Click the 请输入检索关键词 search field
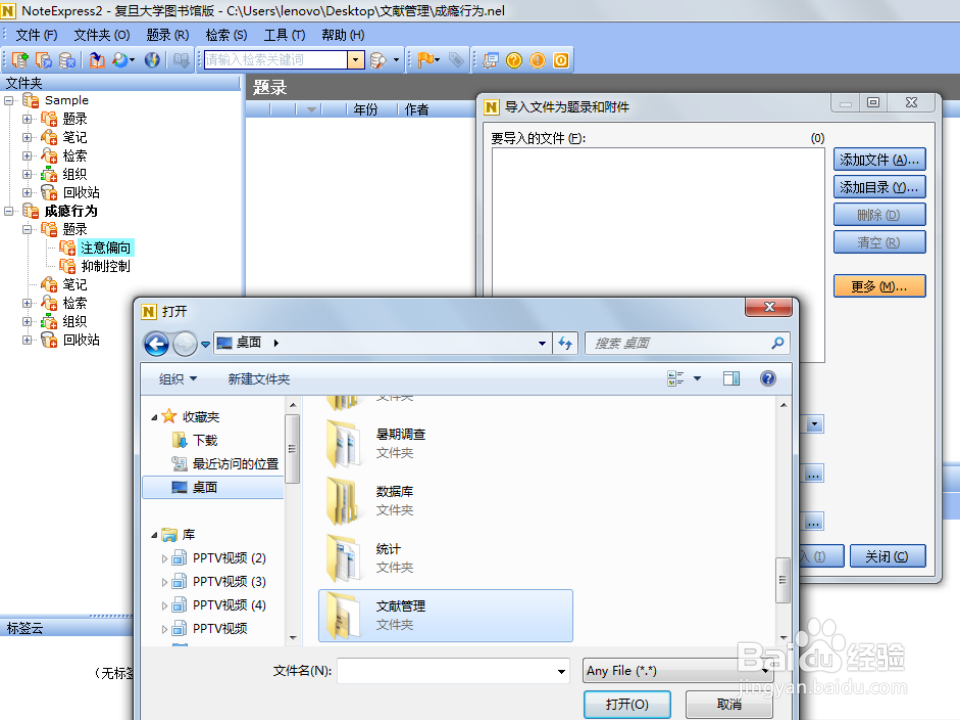Image resolution: width=960 pixels, height=720 pixels. (276, 60)
